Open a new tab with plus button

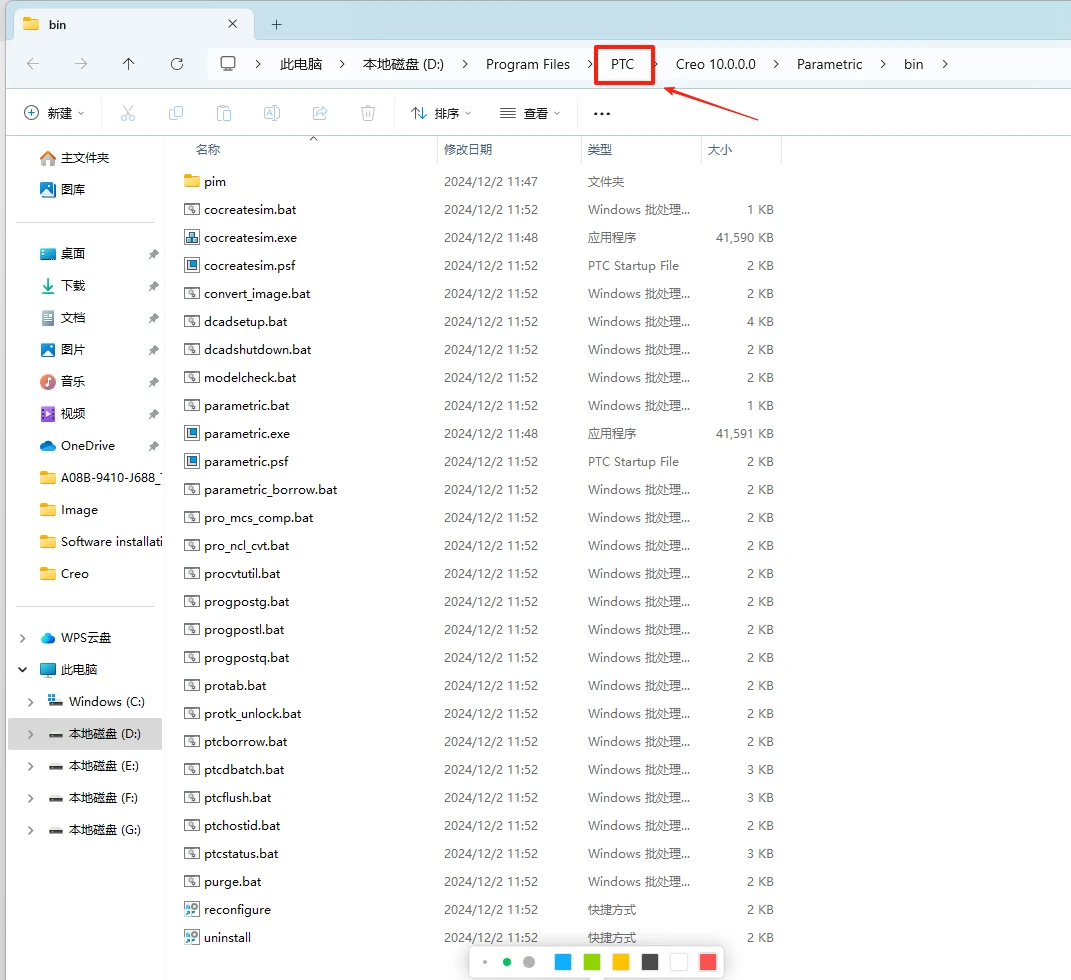277,25
